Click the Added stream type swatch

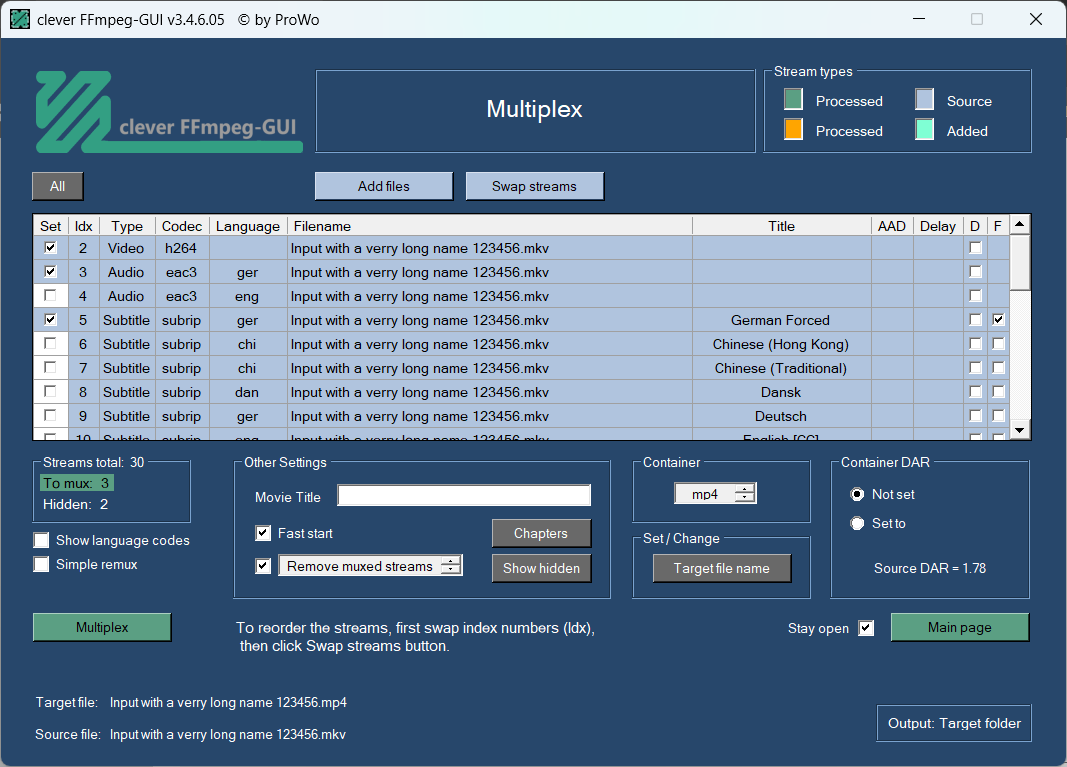(x=925, y=130)
